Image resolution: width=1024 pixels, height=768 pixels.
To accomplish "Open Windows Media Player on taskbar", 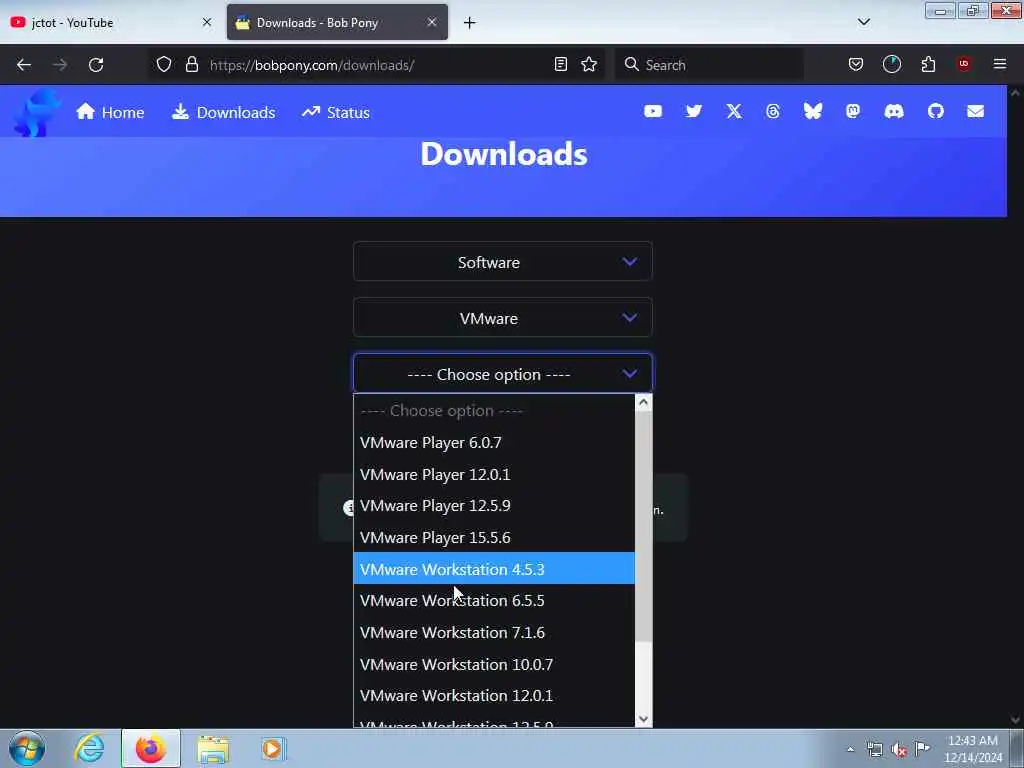I will click(272, 748).
